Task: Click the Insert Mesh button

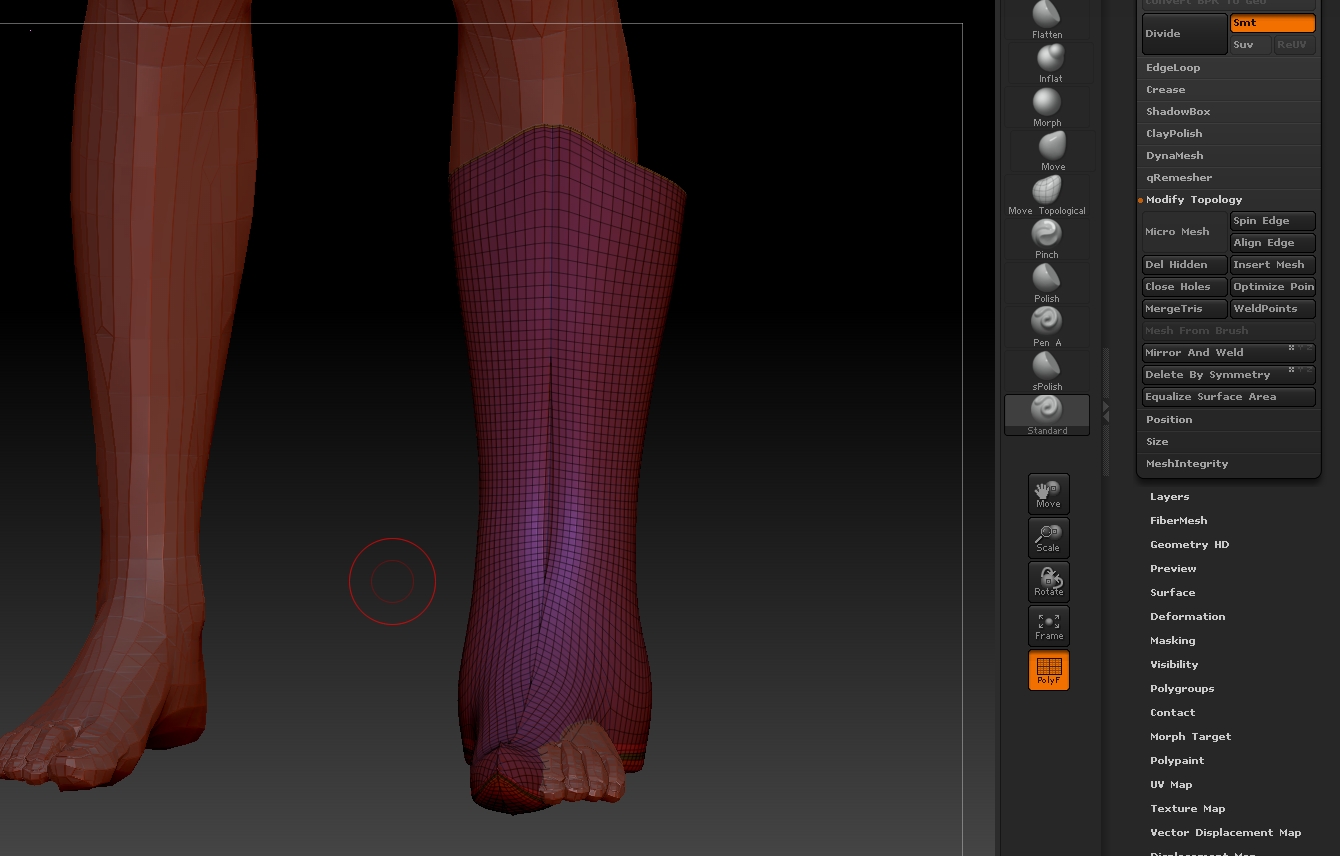Action: (1272, 265)
